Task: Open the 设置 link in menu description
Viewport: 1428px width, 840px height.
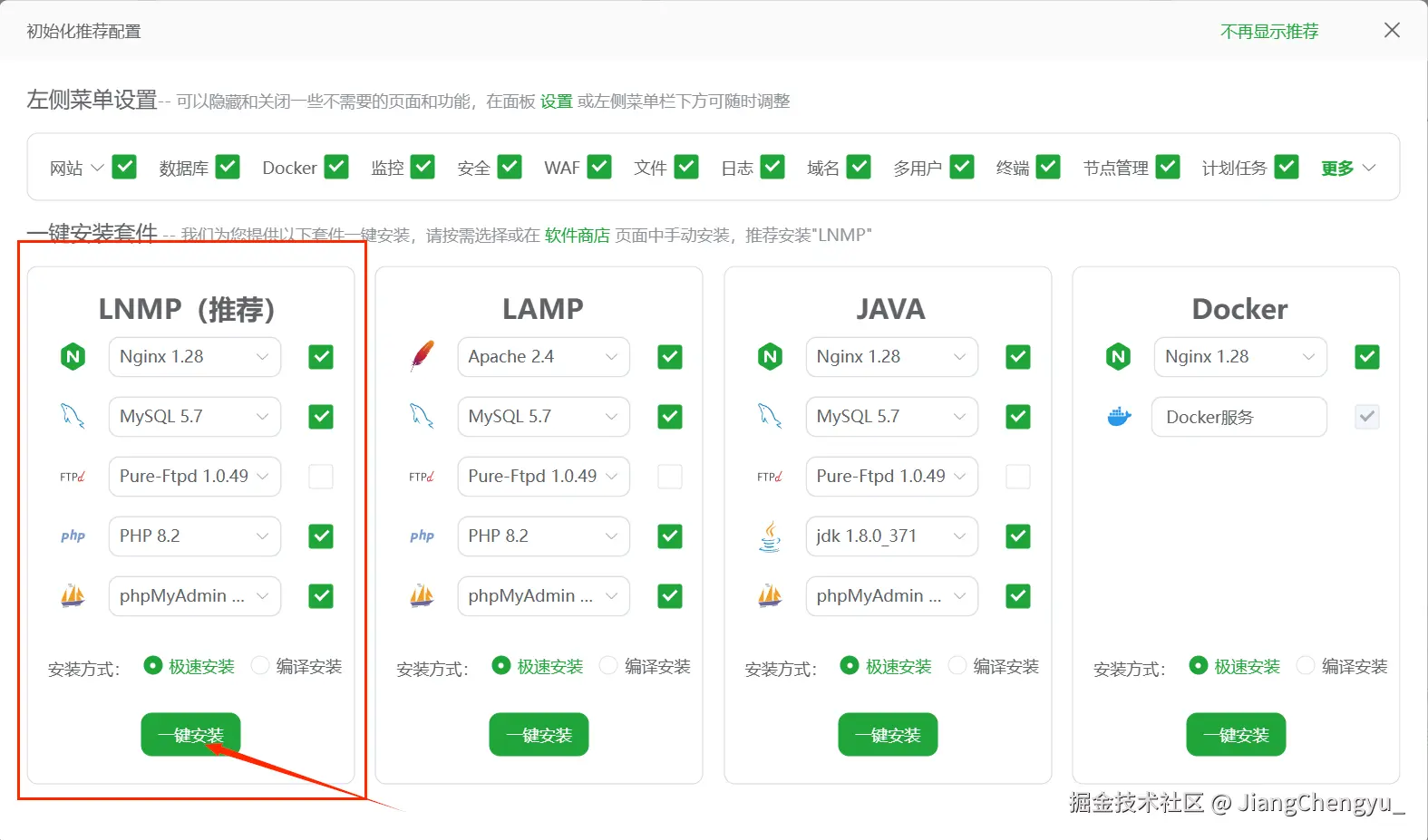Action: click(x=557, y=101)
